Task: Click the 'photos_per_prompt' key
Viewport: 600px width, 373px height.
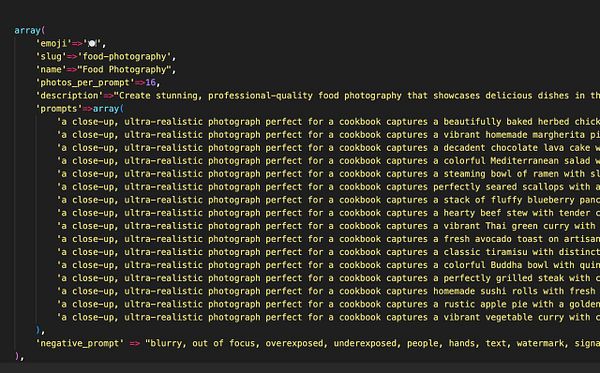Action: pyautogui.click(x=85, y=83)
